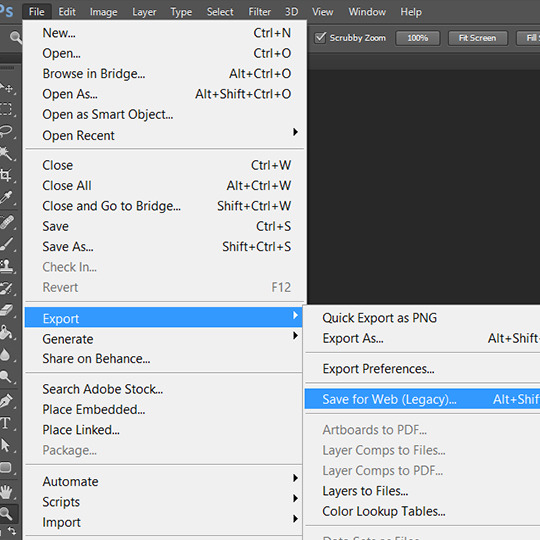Choose Open As... menu item
Image resolution: width=540 pixels, height=540 pixels.
point(164,94)
